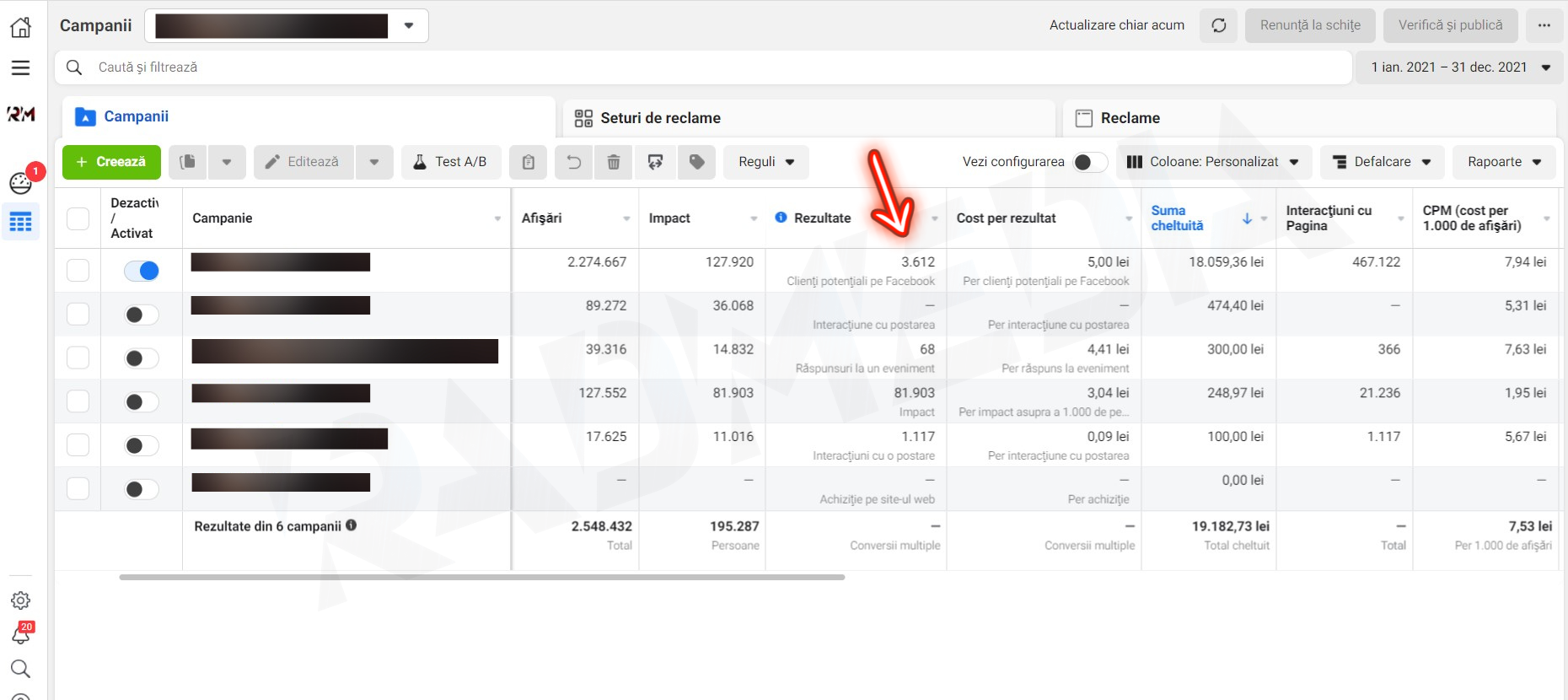The height and width of the screenshot is (700, 1568).
Task: Open the Defalcare breakdown dropdown
Action: (x=1382, y=162)
